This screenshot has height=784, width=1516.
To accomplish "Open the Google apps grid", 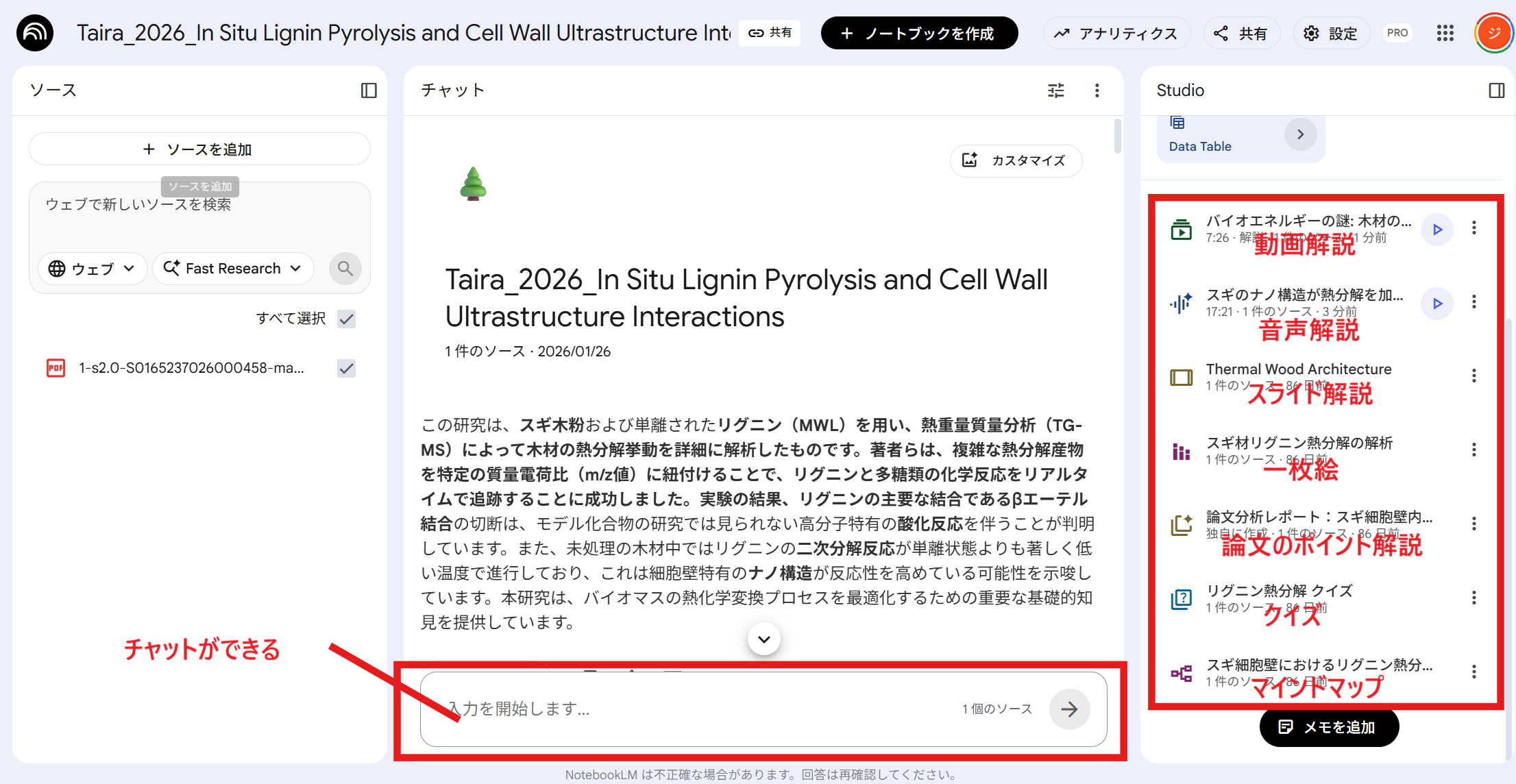I will pyautogui.click(x=1445, y=33).
